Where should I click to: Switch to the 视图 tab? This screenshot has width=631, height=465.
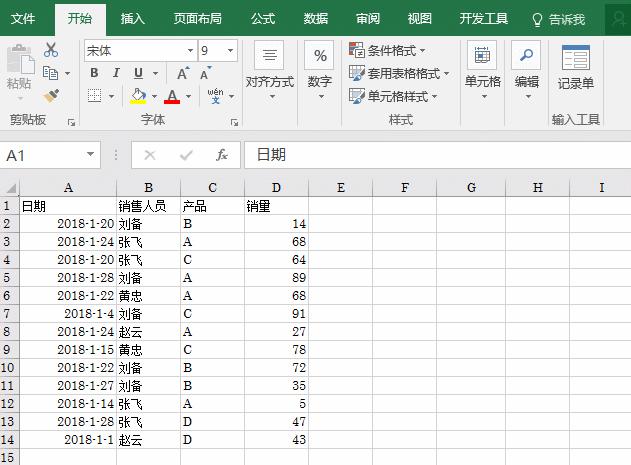[419, 19]
